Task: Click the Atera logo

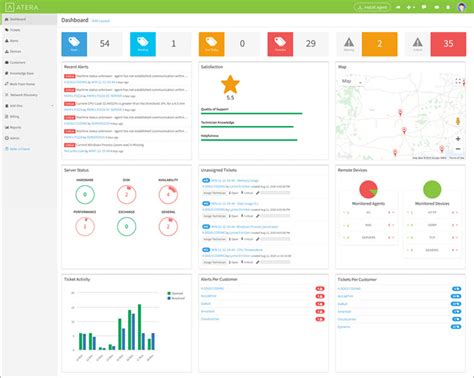Action: click(x=22, y=7)
